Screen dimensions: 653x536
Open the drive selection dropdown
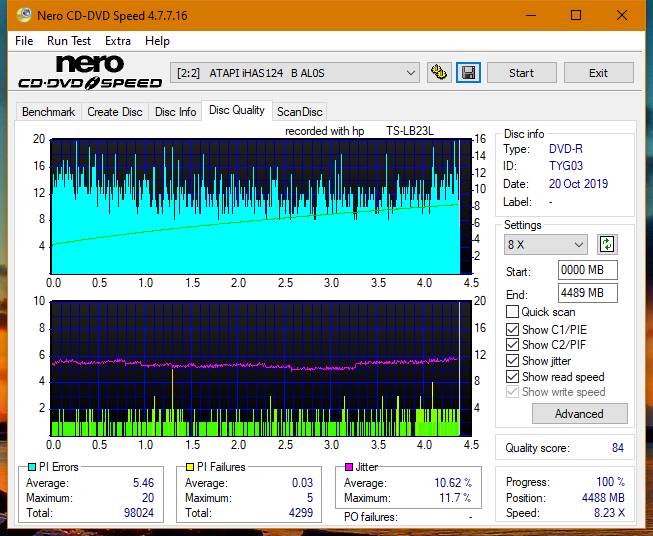tap(294, 73)
